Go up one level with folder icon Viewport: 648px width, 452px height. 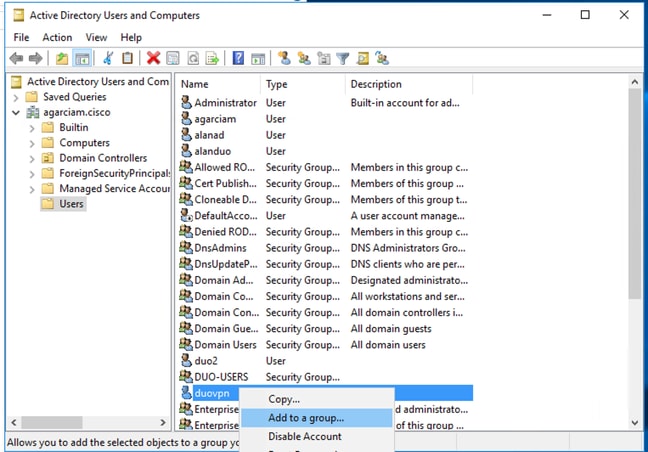[x=62, y=58]
